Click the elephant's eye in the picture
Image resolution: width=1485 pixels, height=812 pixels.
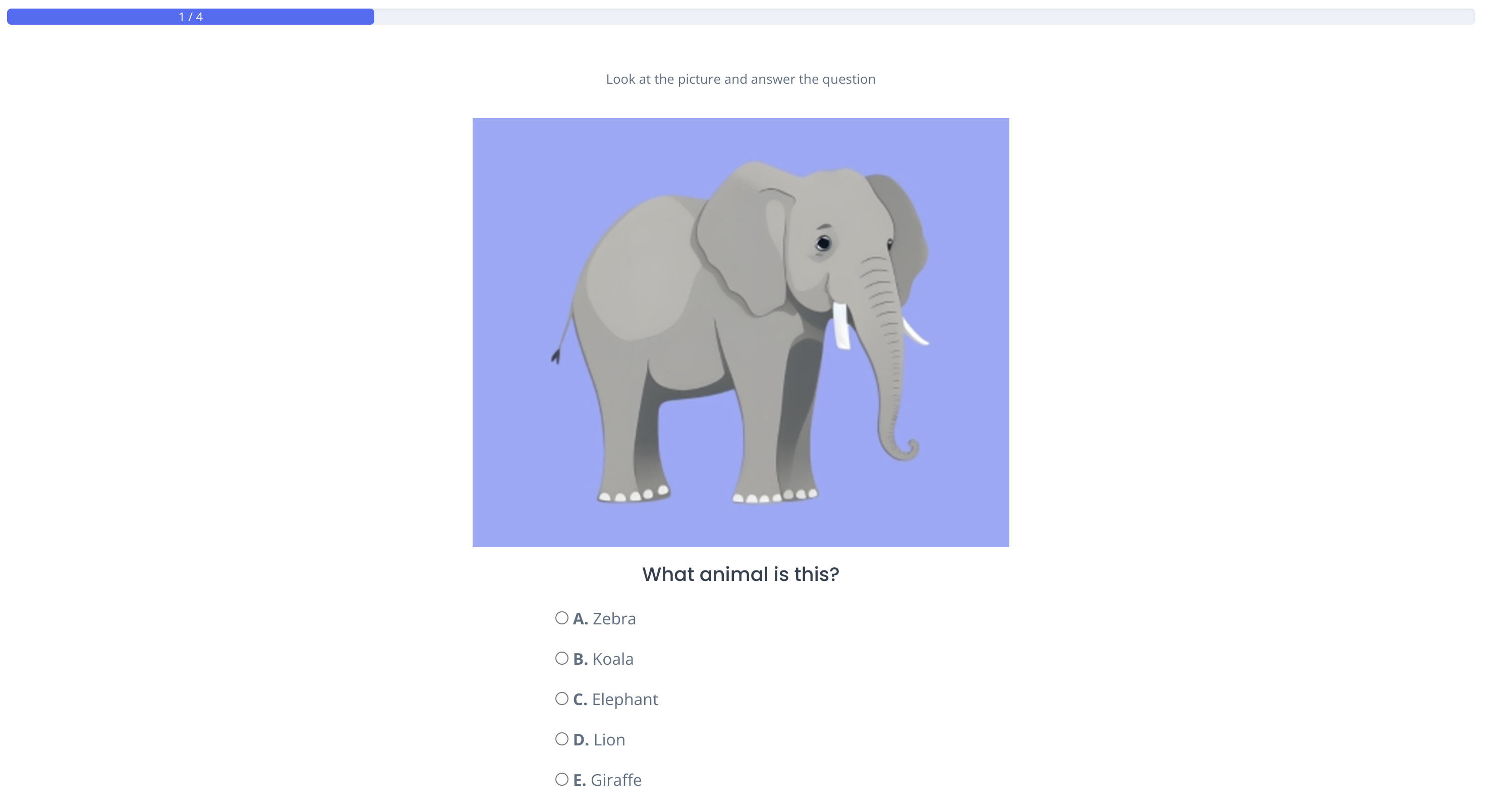pyautogui.click(x=824, y=243)
